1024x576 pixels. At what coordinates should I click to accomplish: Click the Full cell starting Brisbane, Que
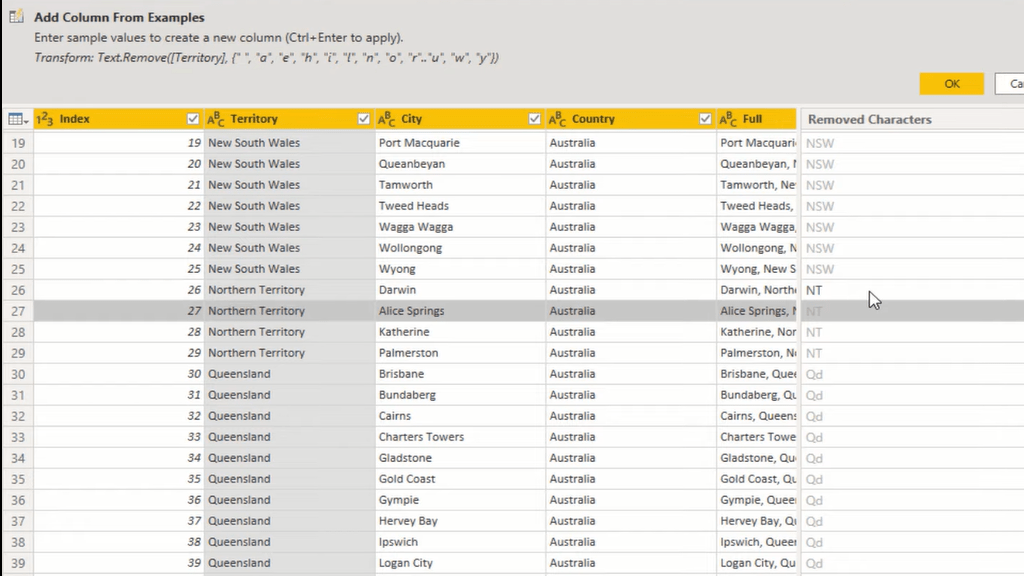pos(756,374)
